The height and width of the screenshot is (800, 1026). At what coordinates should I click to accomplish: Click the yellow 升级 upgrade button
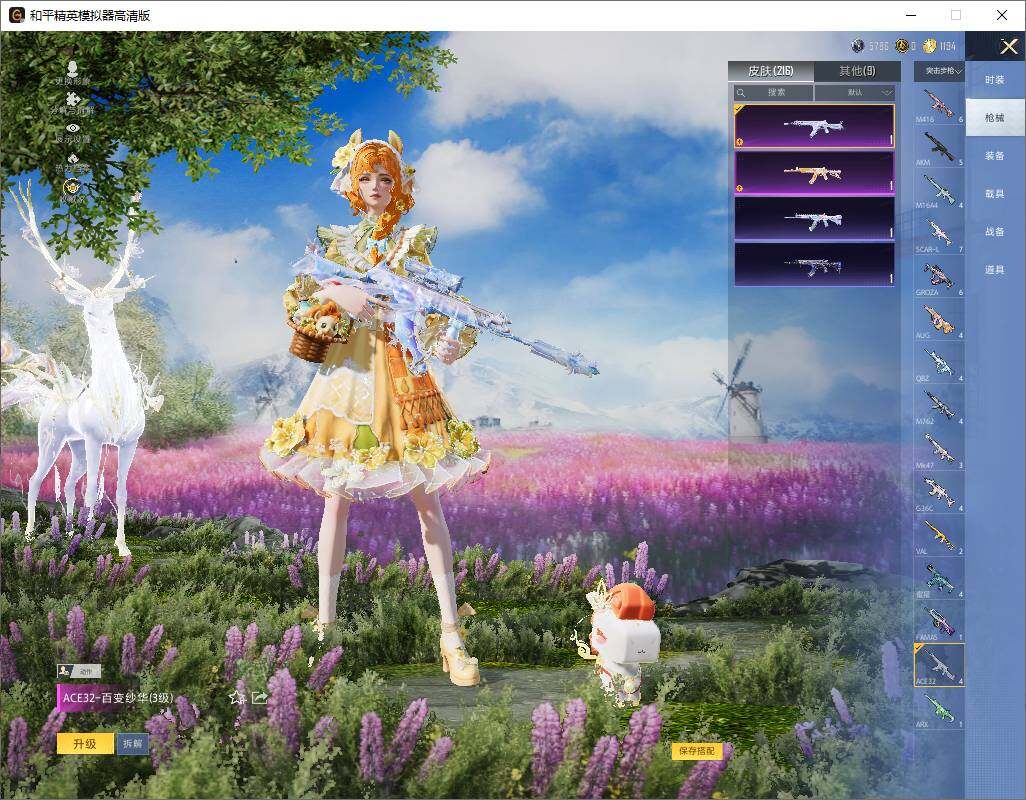[85, 744]
